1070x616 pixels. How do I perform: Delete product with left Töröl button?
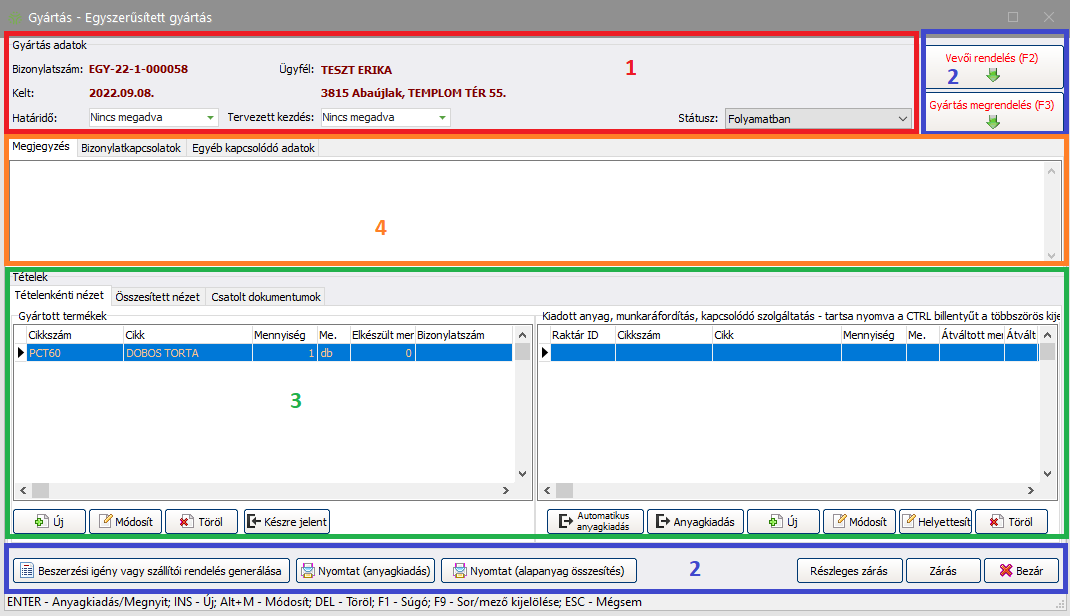pos(201,521)
